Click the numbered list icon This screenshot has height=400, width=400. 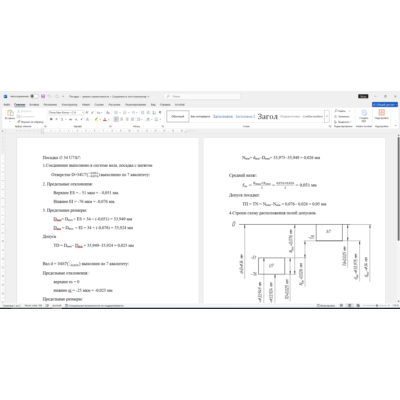(x=125, y=113)
